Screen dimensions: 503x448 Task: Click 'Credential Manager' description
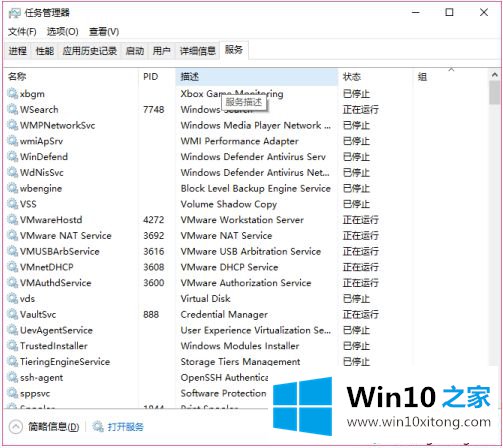pyautogui.click(x=224, y=314)
